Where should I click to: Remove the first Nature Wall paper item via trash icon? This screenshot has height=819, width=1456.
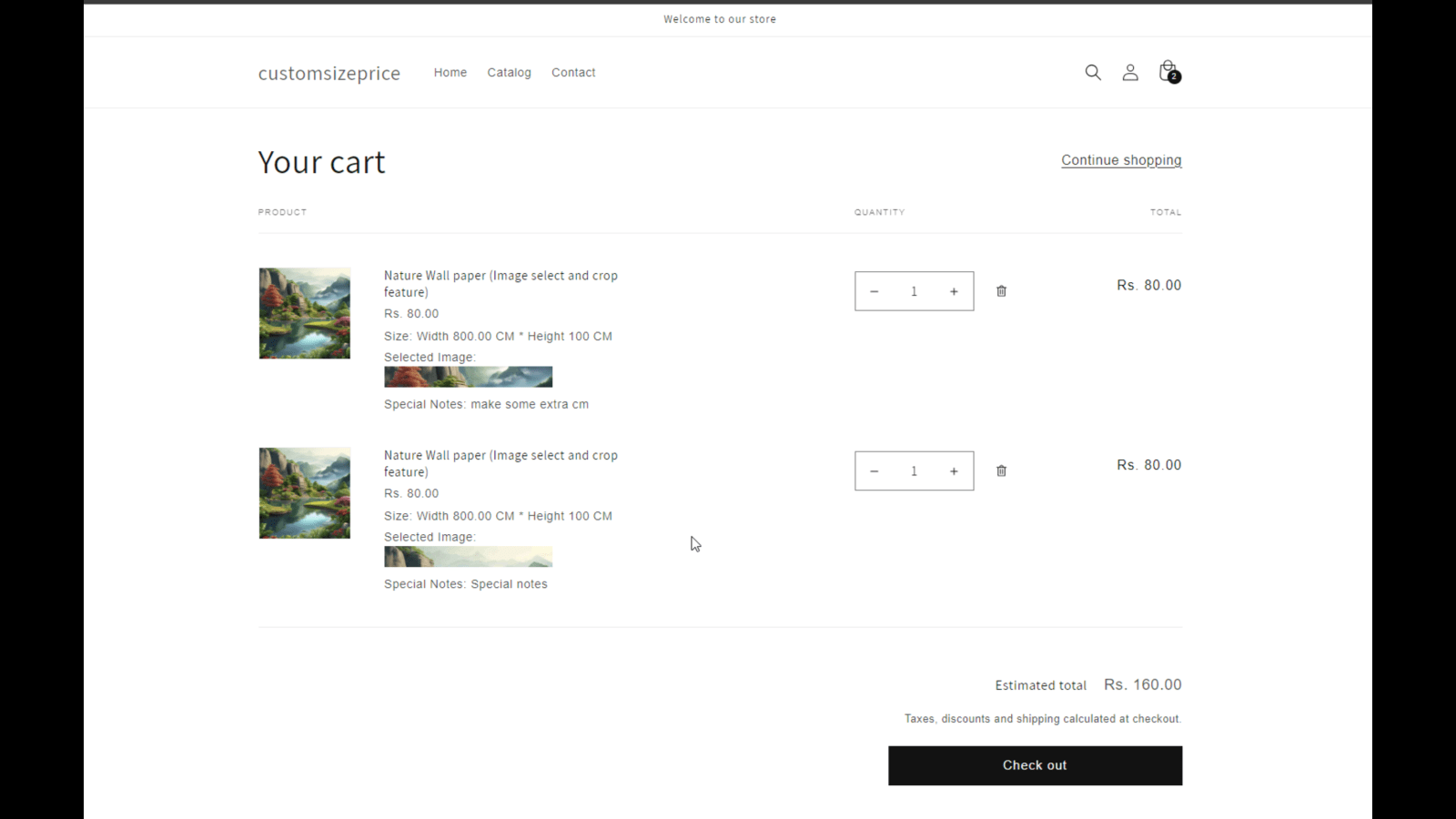(1001, 290)
